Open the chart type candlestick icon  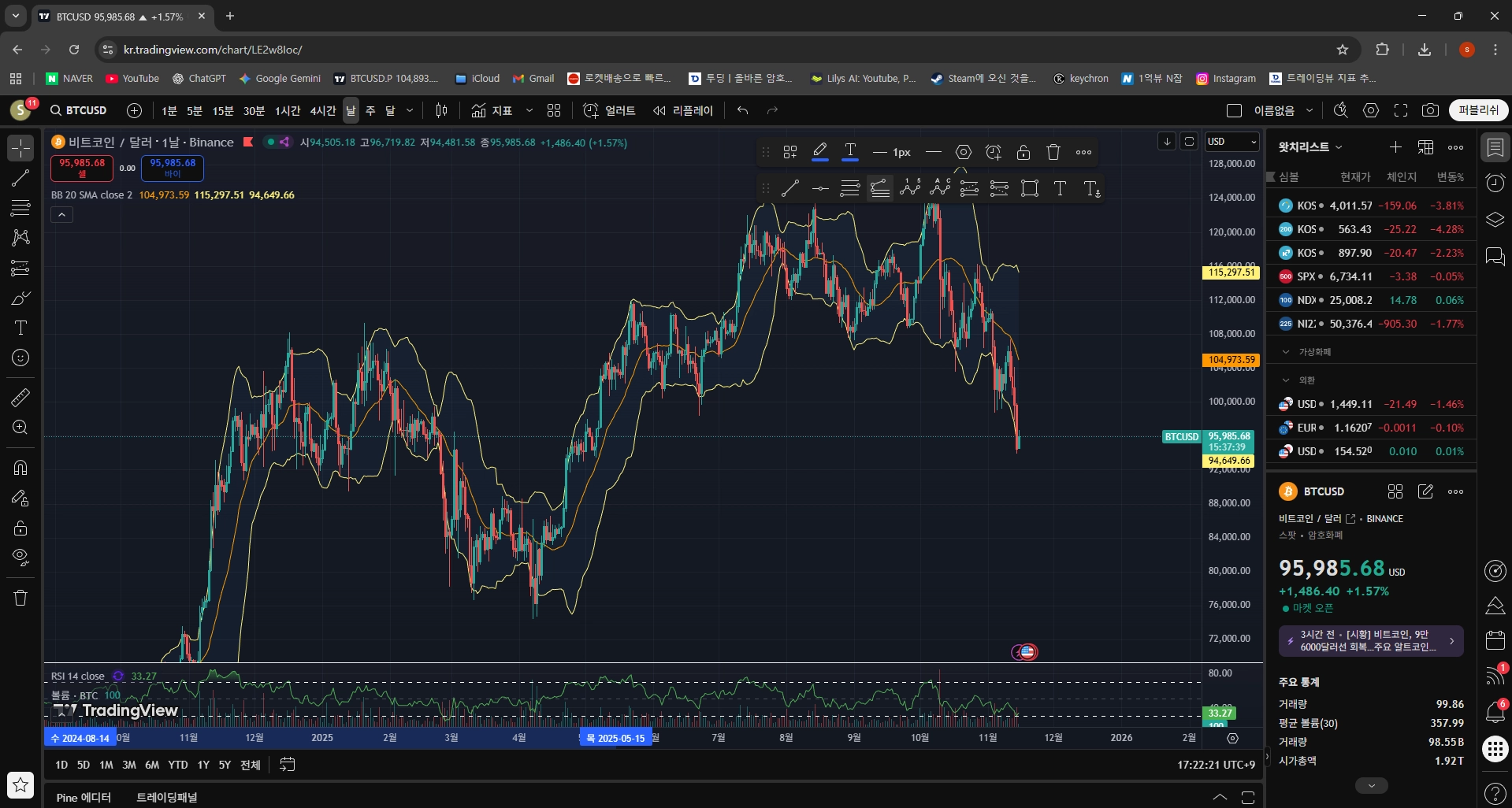tap(441, 111)
